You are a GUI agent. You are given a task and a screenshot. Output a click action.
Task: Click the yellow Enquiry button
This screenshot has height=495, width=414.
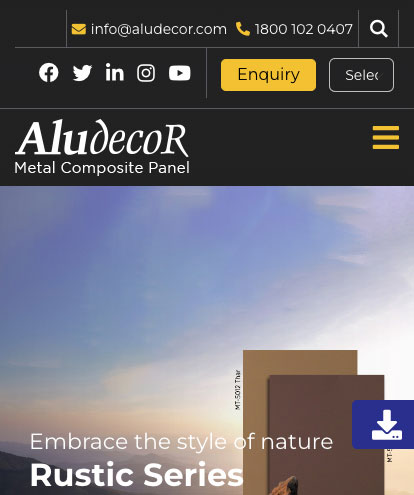click(268, 75)
